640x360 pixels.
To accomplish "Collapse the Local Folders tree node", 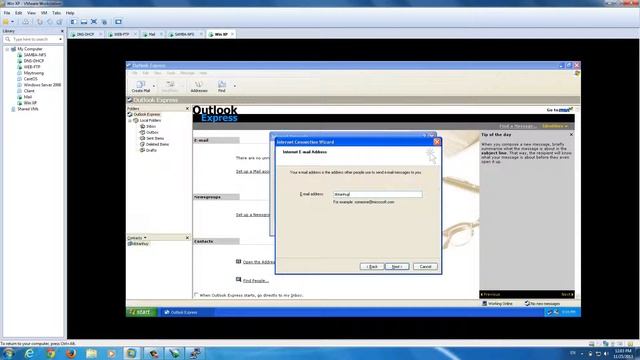I will (x=130, y=121).
